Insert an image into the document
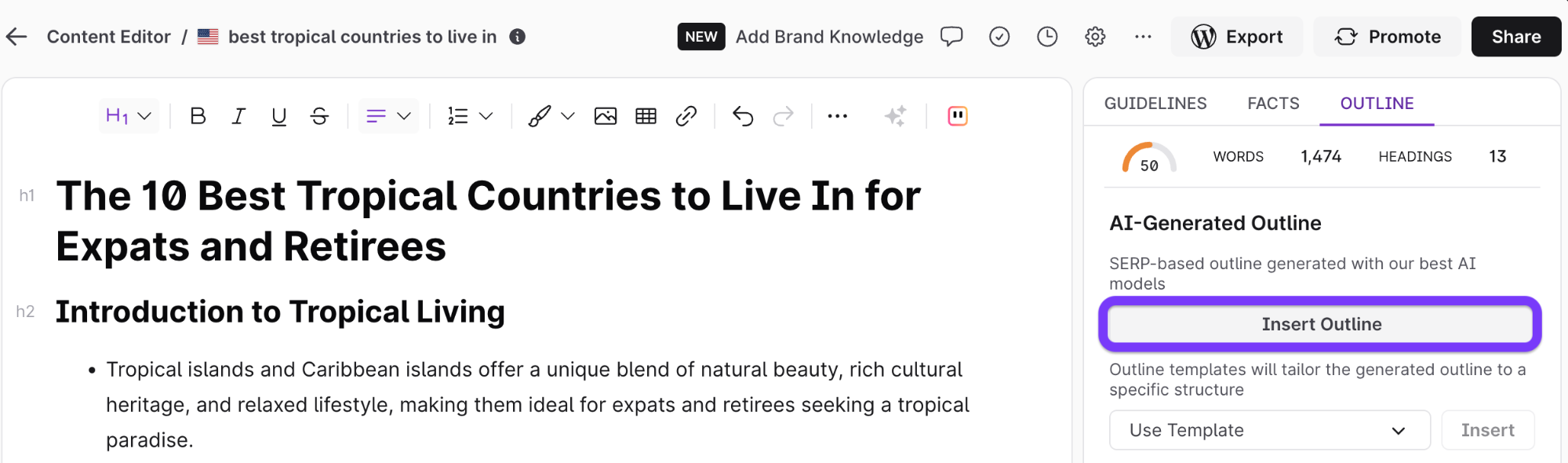Viewport: 1568px width, 463px height. pyautogui.click(x=606, y=116)
